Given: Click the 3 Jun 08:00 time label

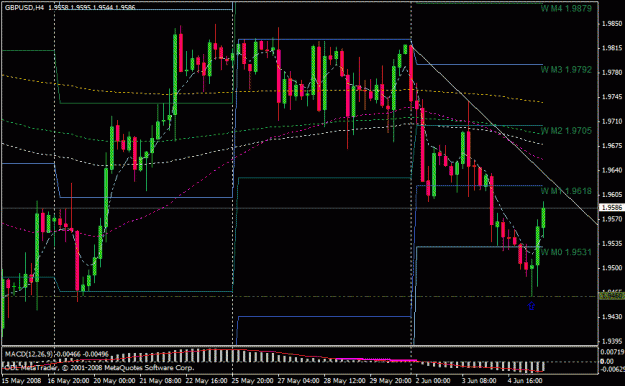Looking at the screenshot, I should (x=480, y=380).
